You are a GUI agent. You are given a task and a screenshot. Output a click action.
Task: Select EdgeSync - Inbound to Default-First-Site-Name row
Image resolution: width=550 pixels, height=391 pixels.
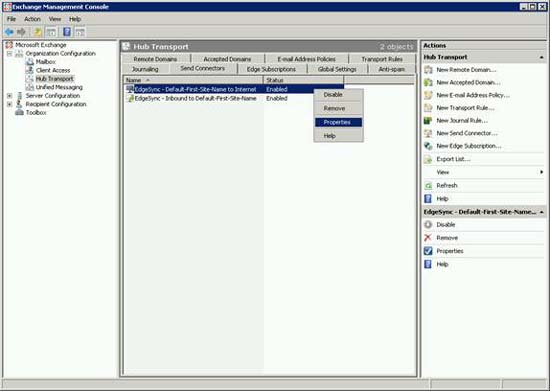(x=234, y=99)
